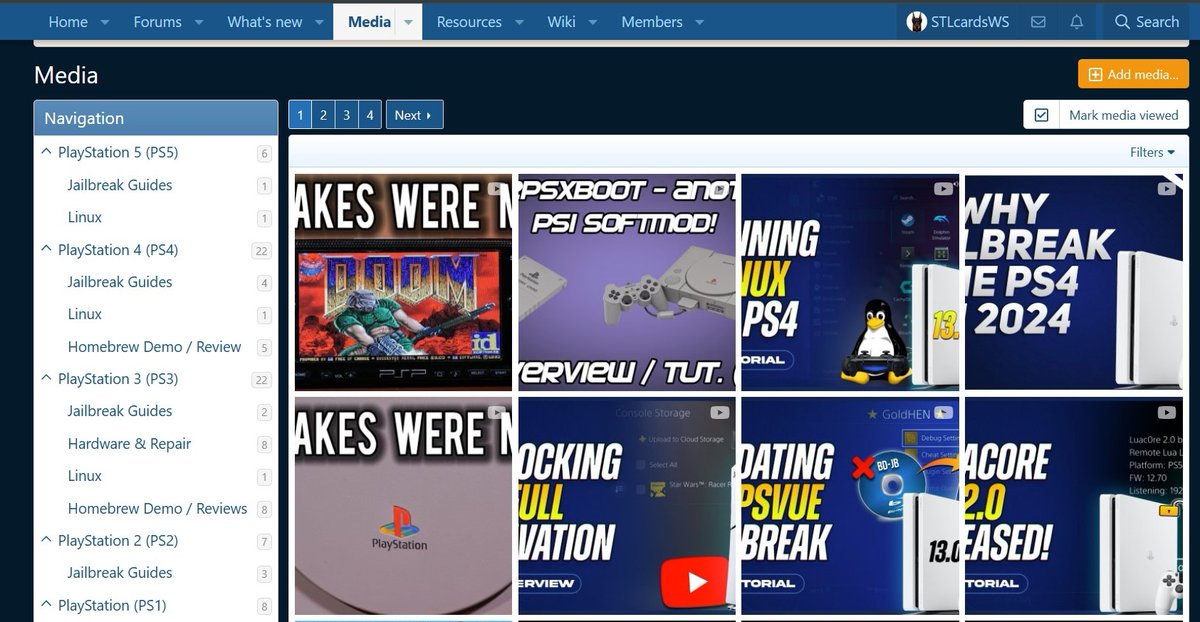Open PS5 Jailbreak Guides subcategory
This screenshot has height=622, width=1200.
point(120,185)
